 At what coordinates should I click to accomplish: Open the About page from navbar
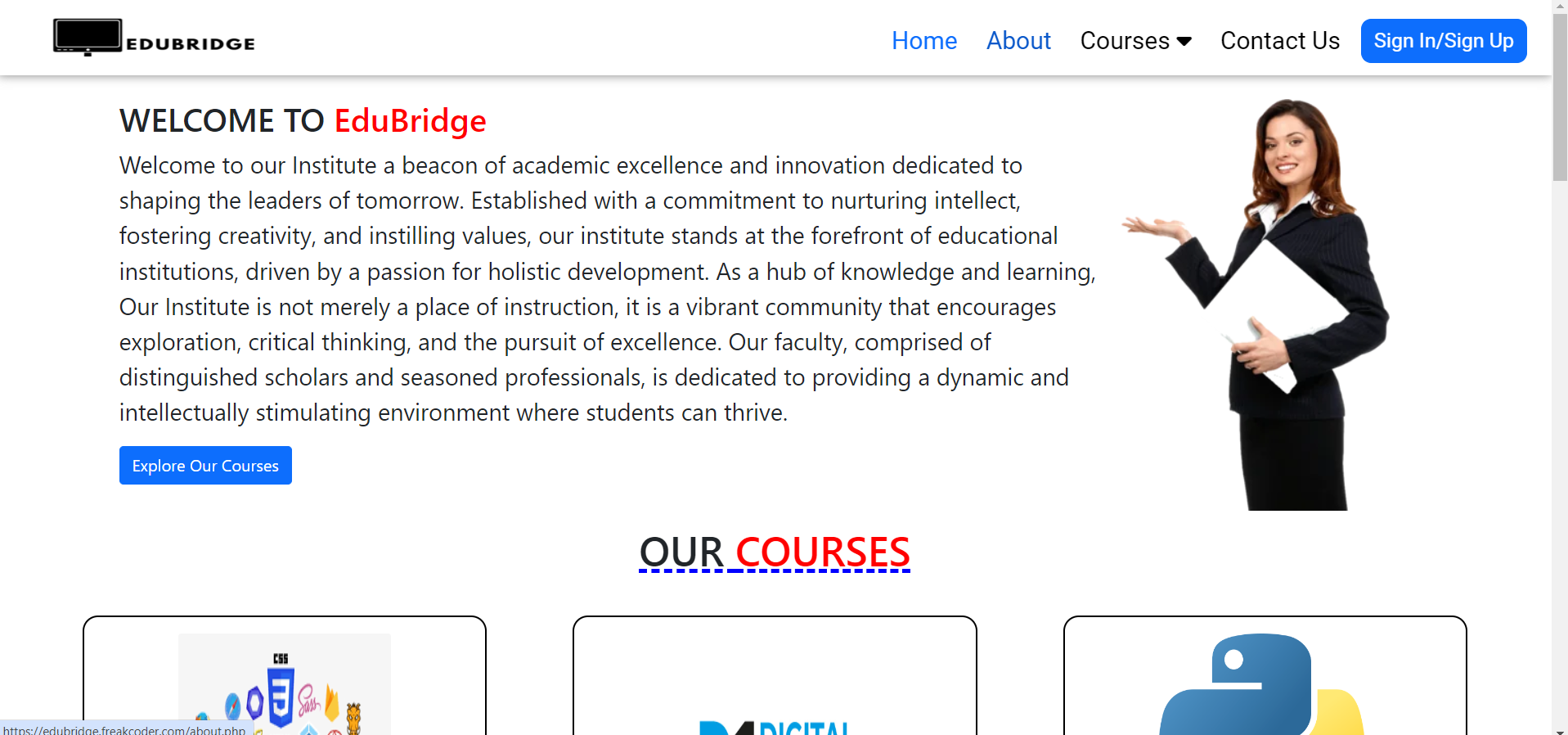pos(1018,41)
